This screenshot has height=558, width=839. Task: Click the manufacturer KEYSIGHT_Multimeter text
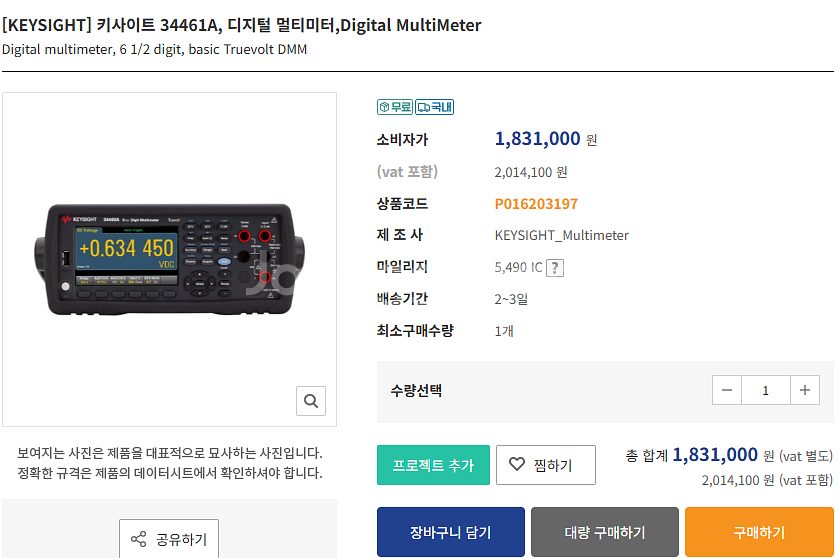click(562, 235)
